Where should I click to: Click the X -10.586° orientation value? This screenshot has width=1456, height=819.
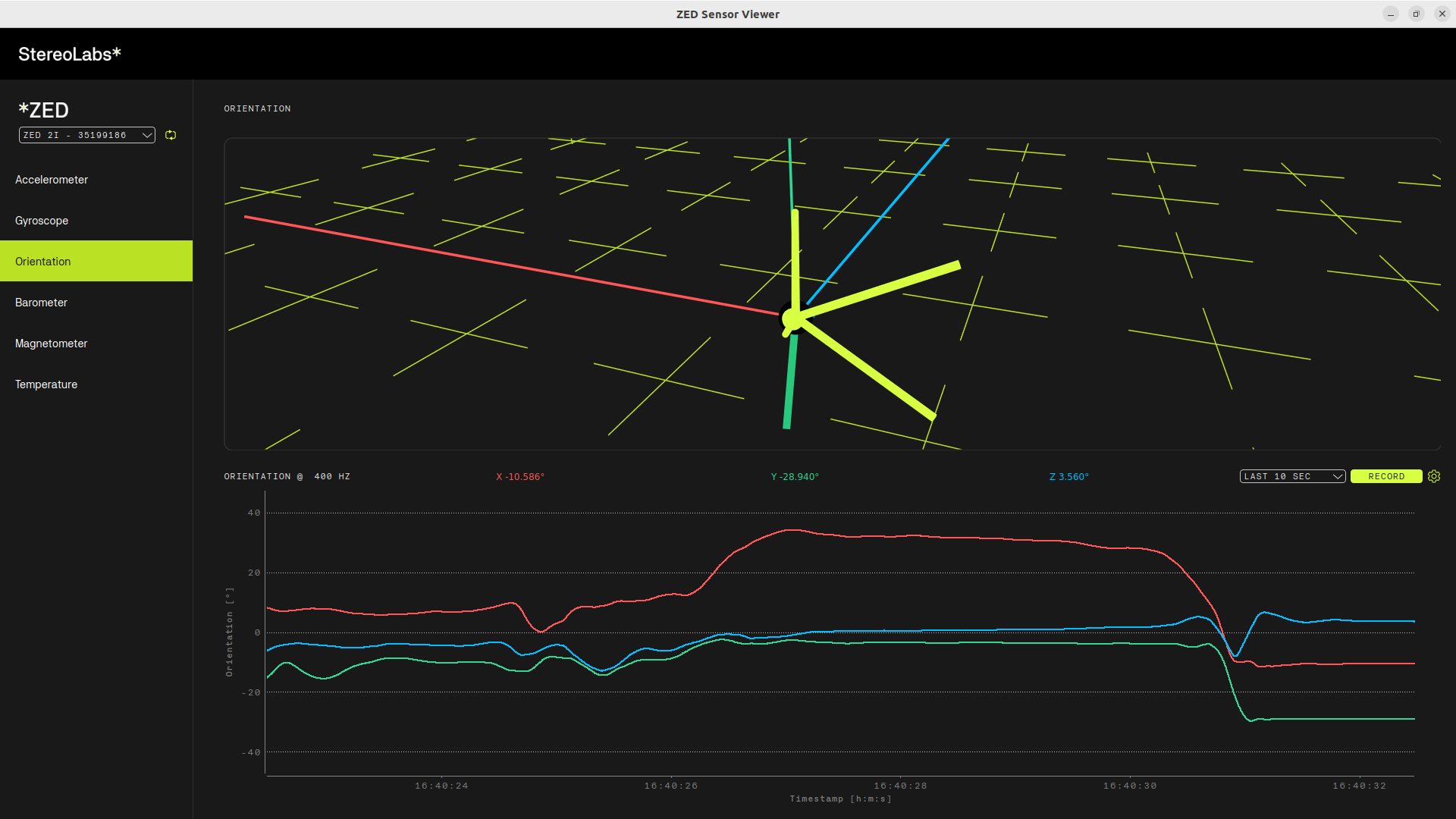click(520, 477)
